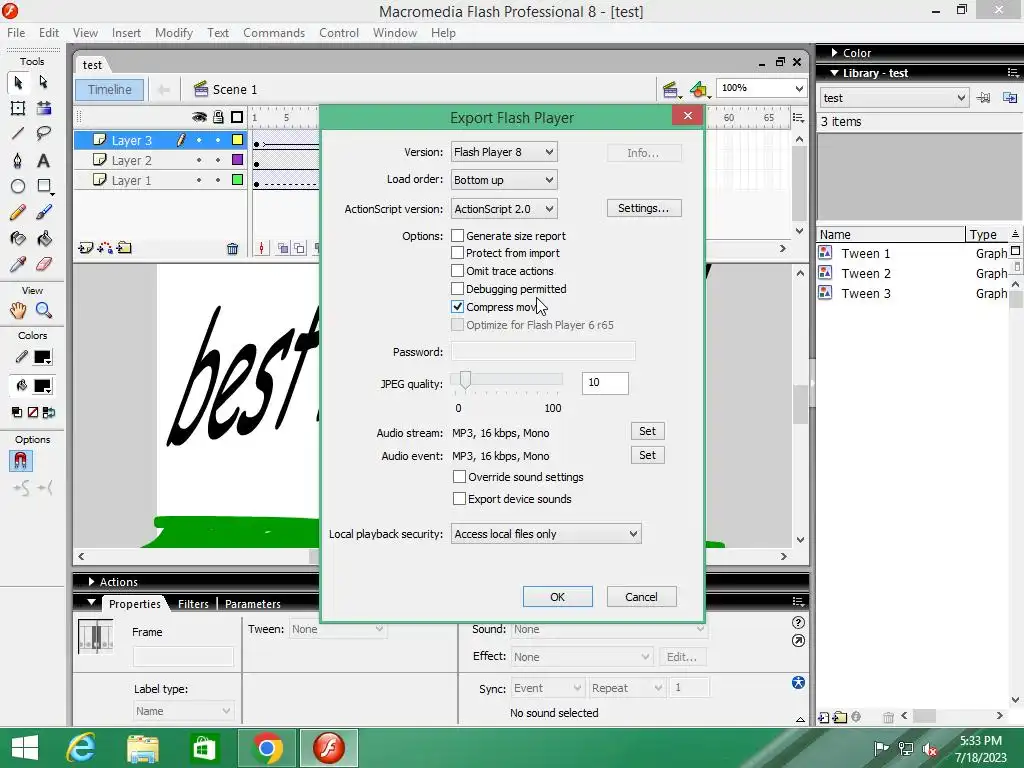Select the Paint Bucket tool
The width and height of the screenshot is (1024, 768).
pyautogui.click(x=44, y=238)
